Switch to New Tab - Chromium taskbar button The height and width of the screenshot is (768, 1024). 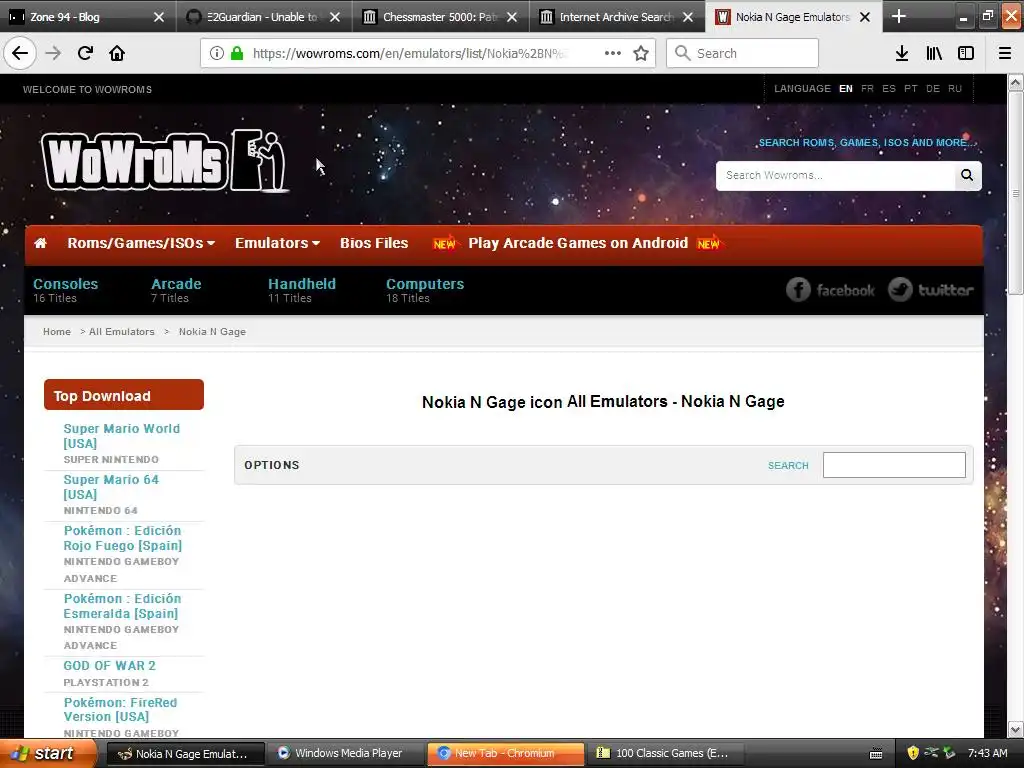pos(505,753)
